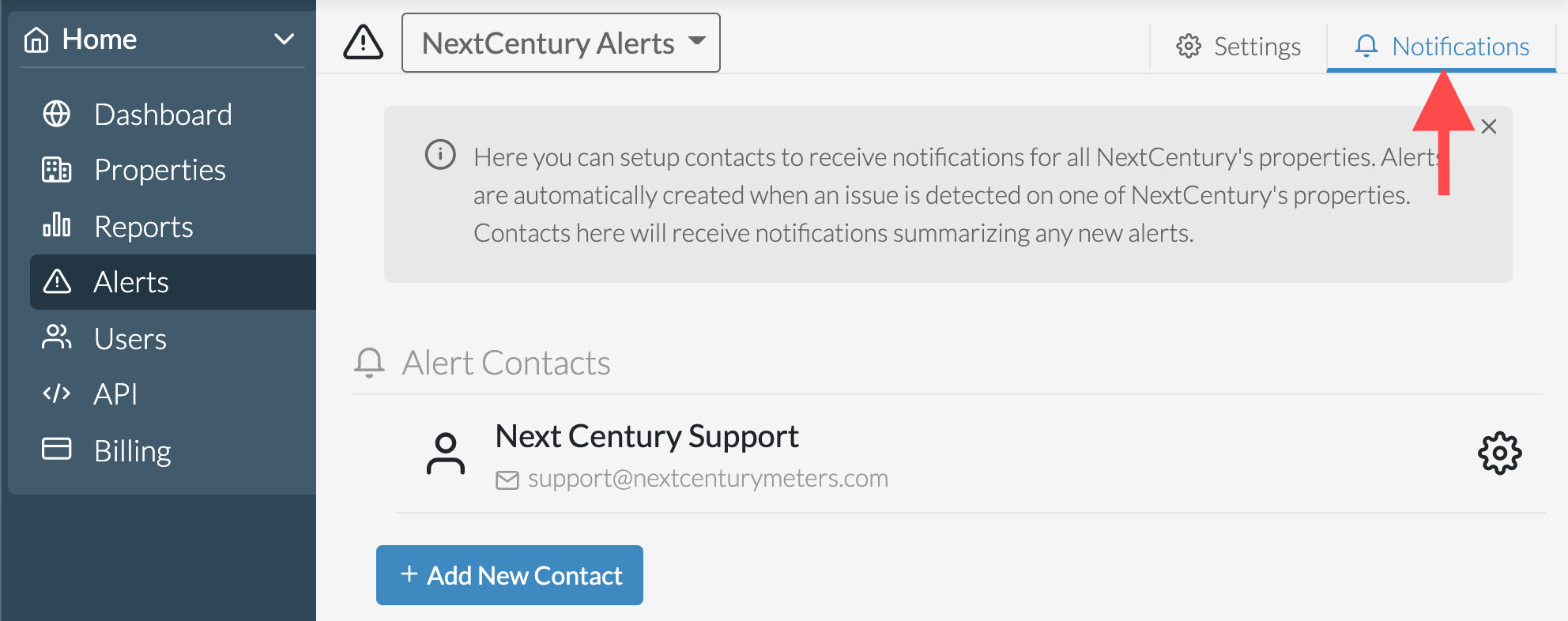Screen dimensions: 1568x621
Task: Select the Next Century Support contact name
Action: coord(646,436)
